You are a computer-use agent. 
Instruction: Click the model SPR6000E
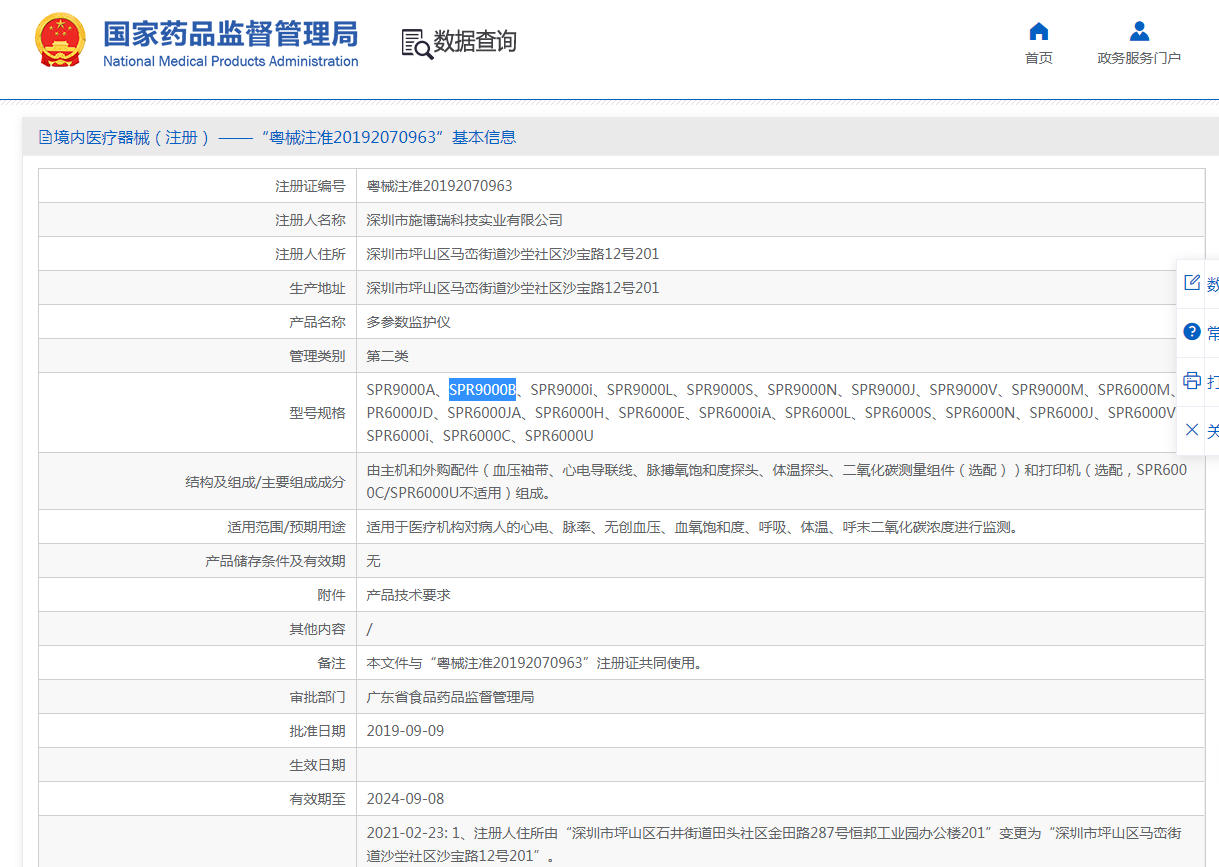click(x=652, y=413)
